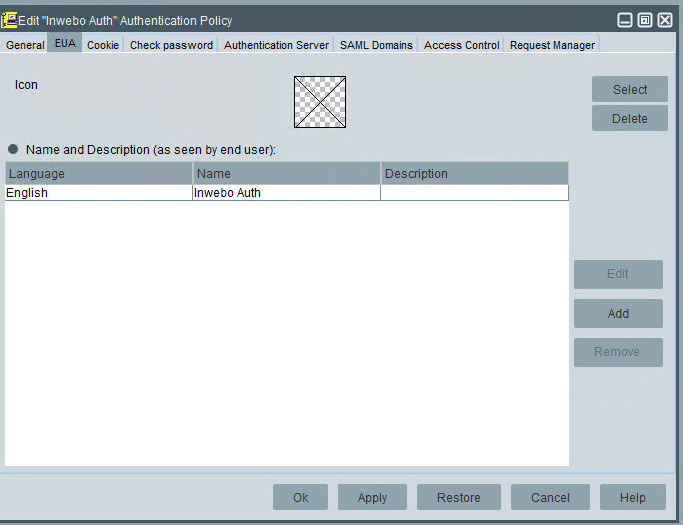The image size is (683, 525).
Task: Open the Access Control tab
Action: tap(461, 45)
